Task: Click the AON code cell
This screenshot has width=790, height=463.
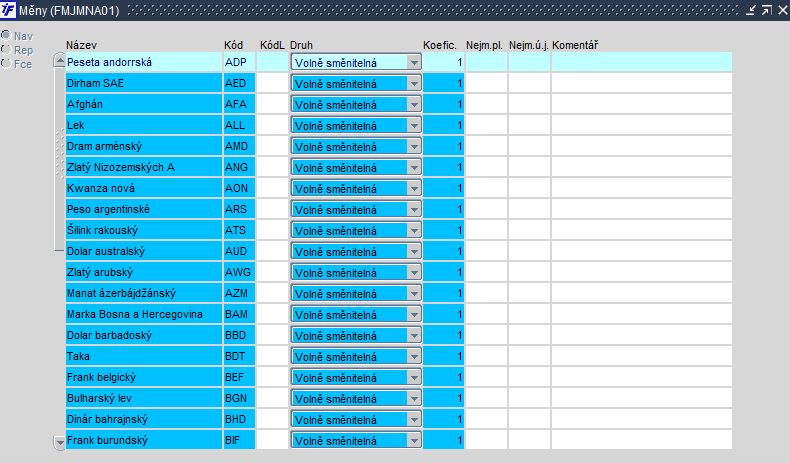Action: point(239,188)
